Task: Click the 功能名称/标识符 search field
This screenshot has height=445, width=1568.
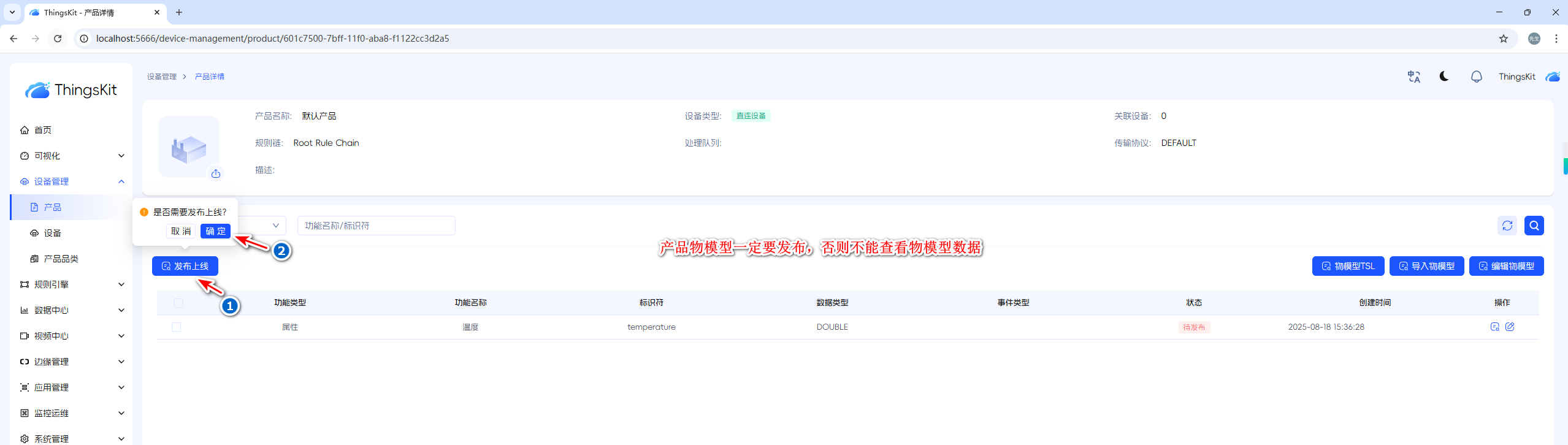Action: pyautogui.click(x=376, y=226)
